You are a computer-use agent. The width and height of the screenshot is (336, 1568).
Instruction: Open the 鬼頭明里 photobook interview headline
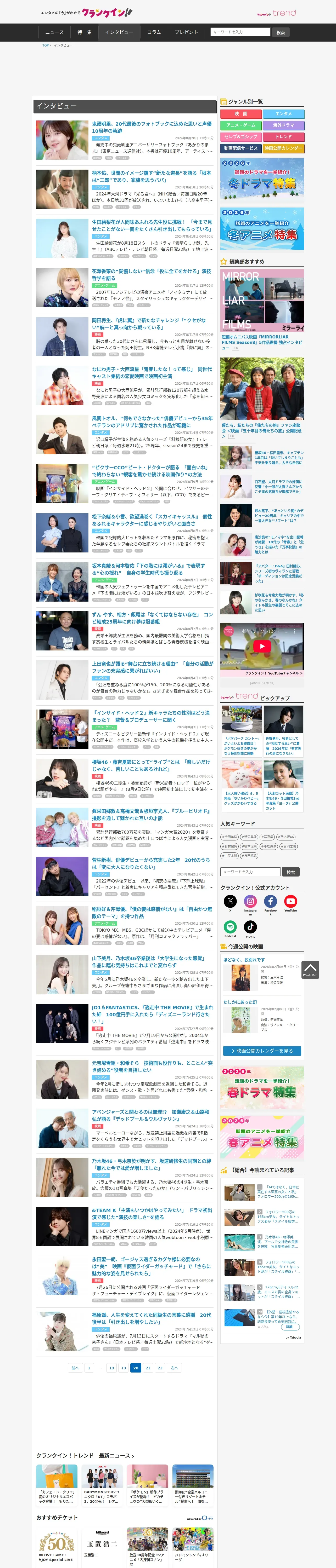click(x=152, y=127)
